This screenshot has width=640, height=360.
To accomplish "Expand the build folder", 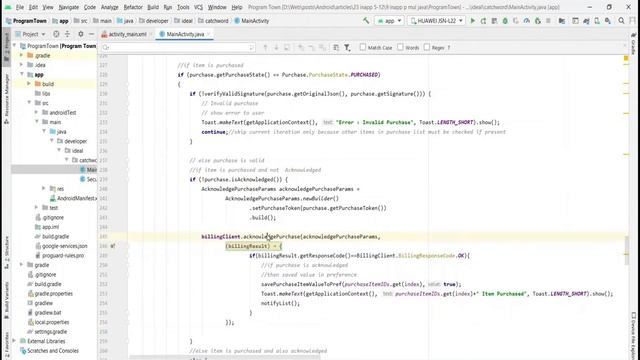I will click(29, 84).
